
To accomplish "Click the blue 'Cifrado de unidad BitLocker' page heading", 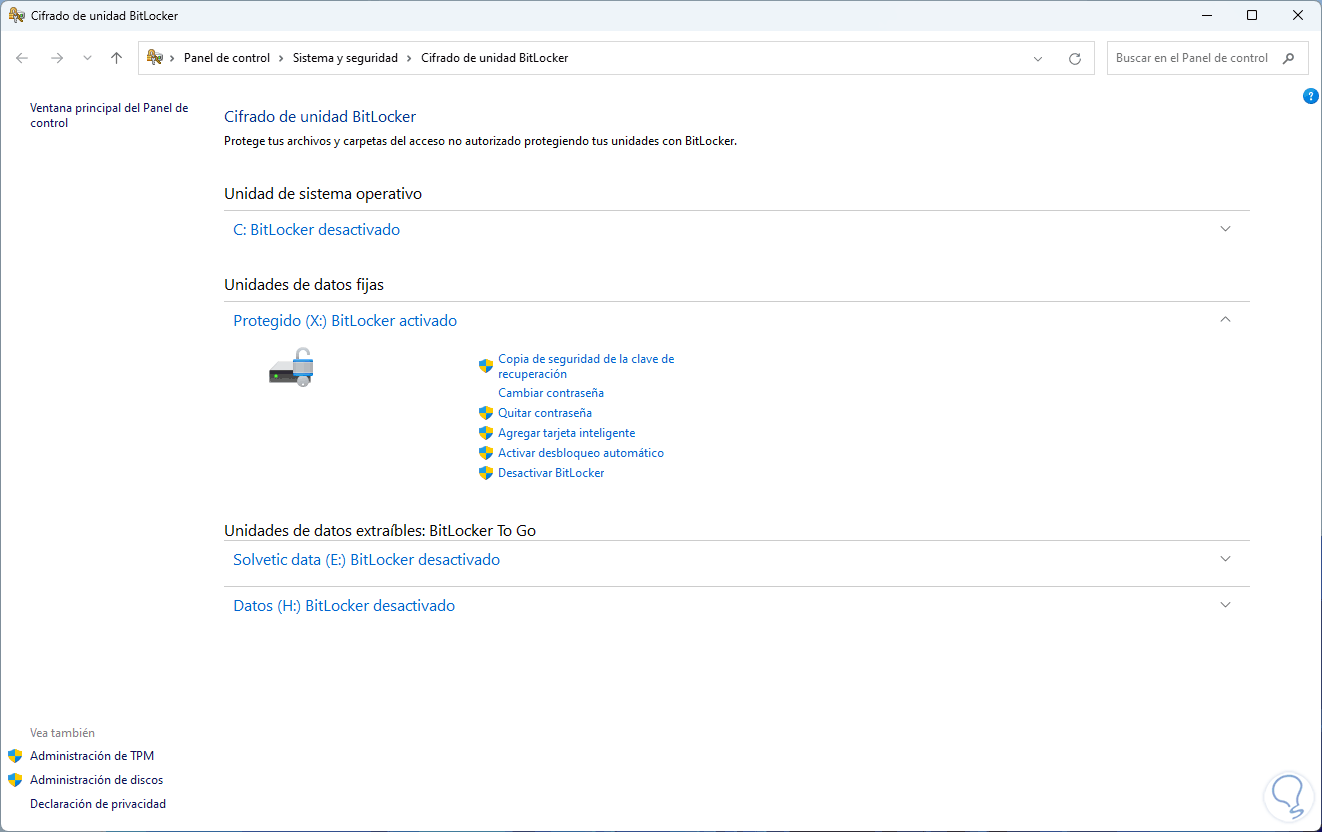I will click(320, 117).
